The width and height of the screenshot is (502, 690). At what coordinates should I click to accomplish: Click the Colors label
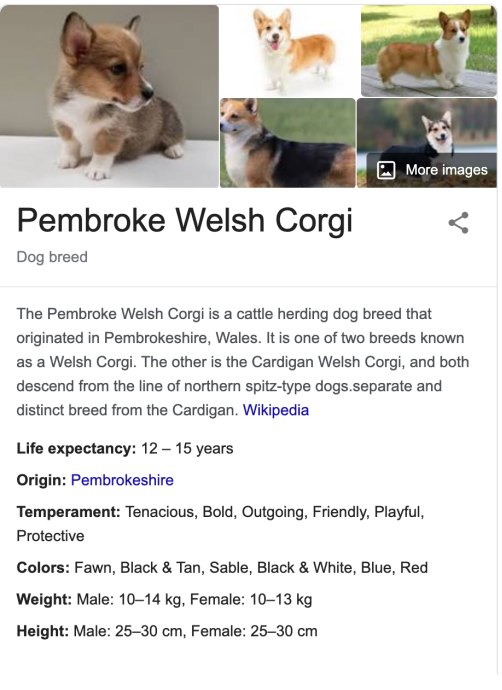[x=43, y=568]
